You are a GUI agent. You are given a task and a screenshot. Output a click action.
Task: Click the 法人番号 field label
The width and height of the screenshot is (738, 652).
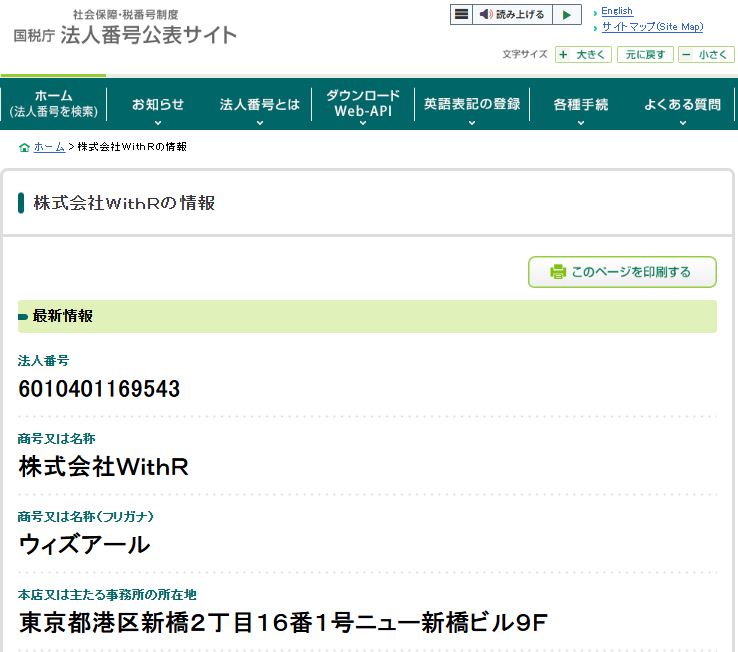pos(43,361)
